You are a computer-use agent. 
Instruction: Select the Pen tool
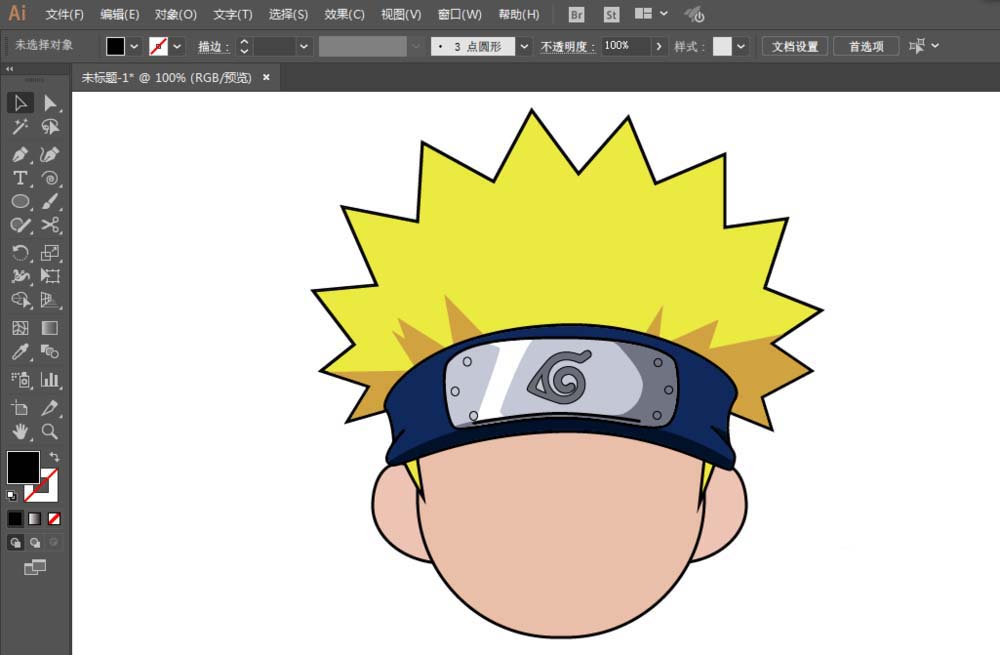click(20, 154)
